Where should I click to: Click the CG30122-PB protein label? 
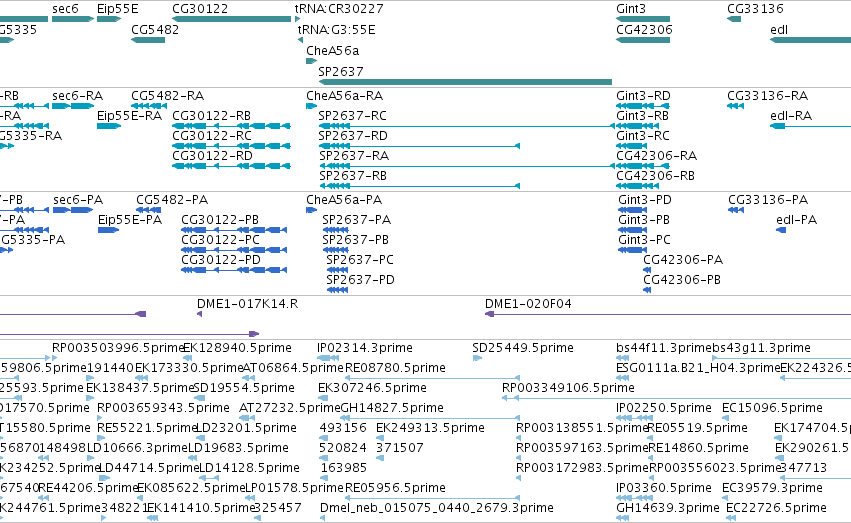220,220
